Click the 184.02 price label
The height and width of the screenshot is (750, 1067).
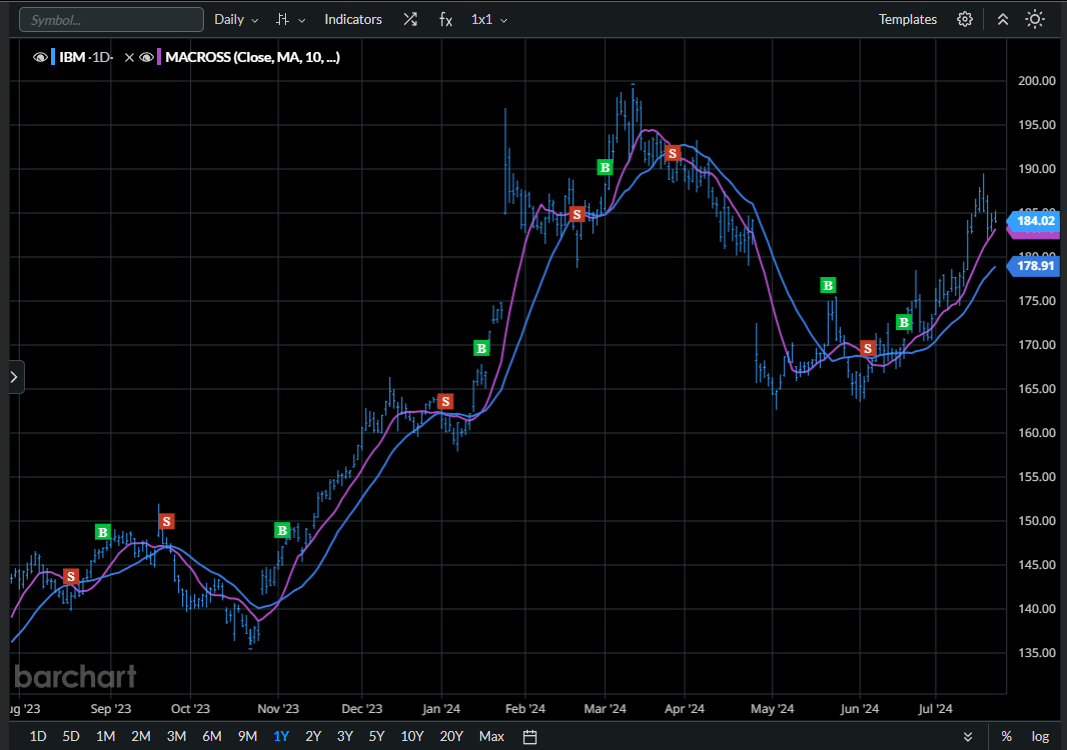coord(1034,221)
